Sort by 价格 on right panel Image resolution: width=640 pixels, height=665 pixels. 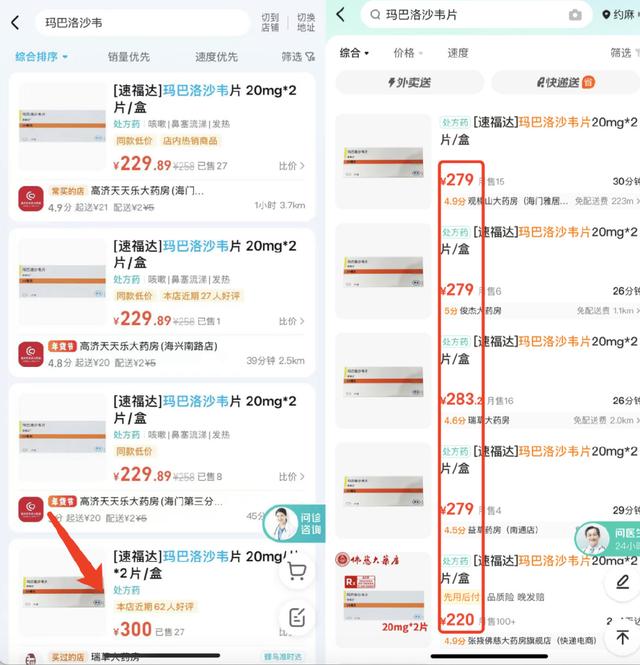(408, 53)
